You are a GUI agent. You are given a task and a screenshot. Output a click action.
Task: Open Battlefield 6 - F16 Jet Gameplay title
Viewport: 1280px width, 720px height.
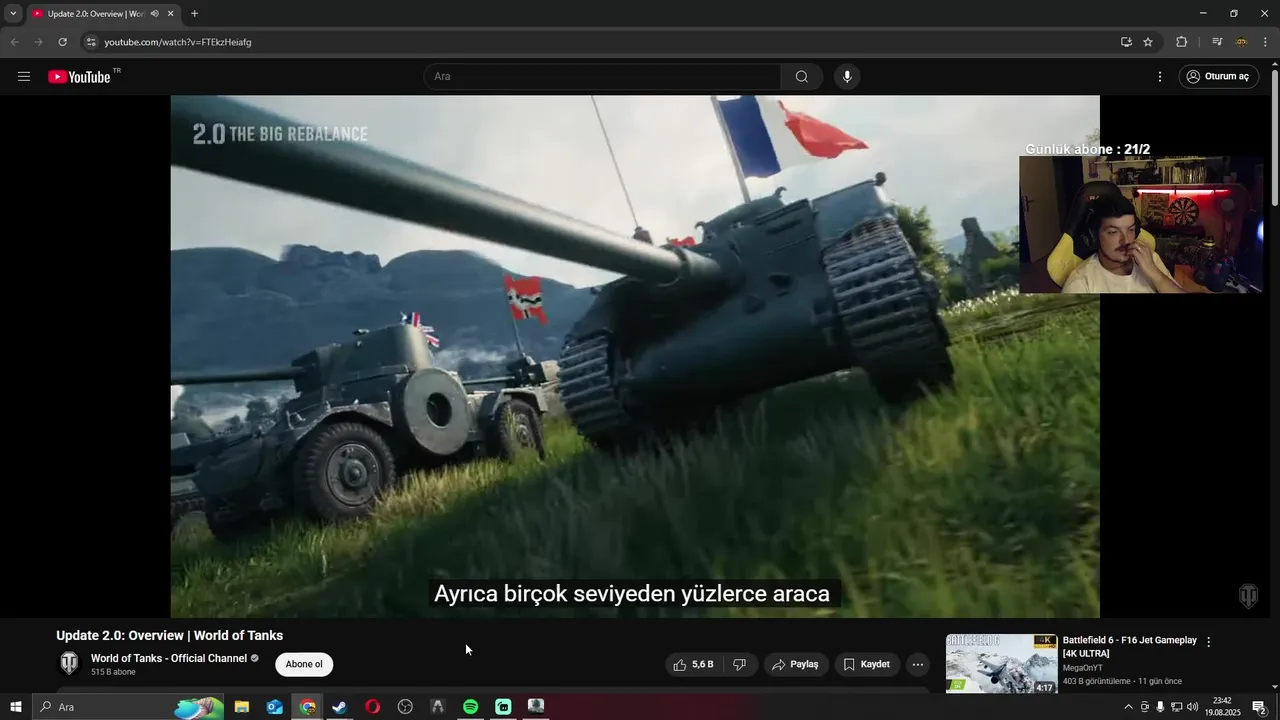coord(1130,646)
